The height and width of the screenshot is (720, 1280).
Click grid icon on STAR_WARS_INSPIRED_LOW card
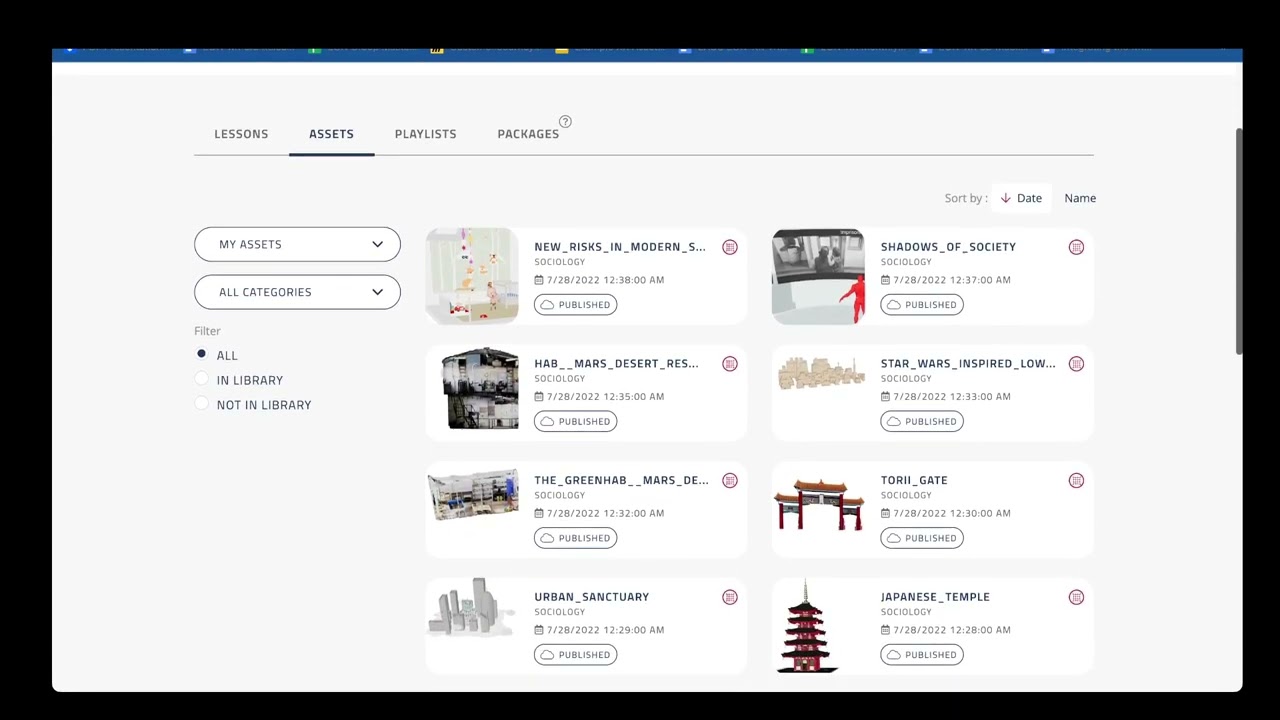tap(1076, 364)
